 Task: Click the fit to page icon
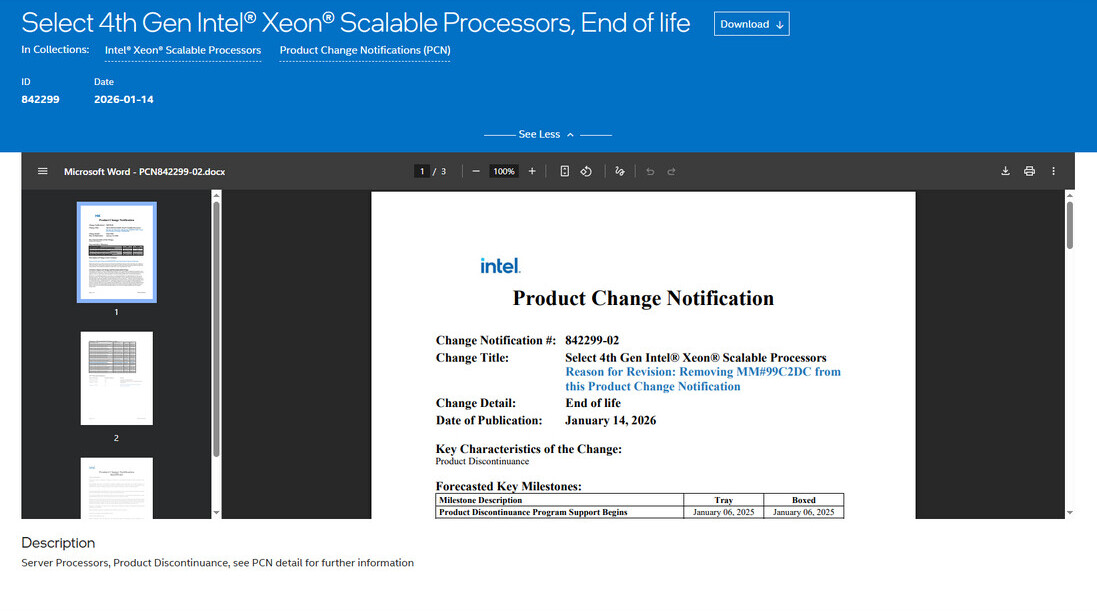pos(564,171)
